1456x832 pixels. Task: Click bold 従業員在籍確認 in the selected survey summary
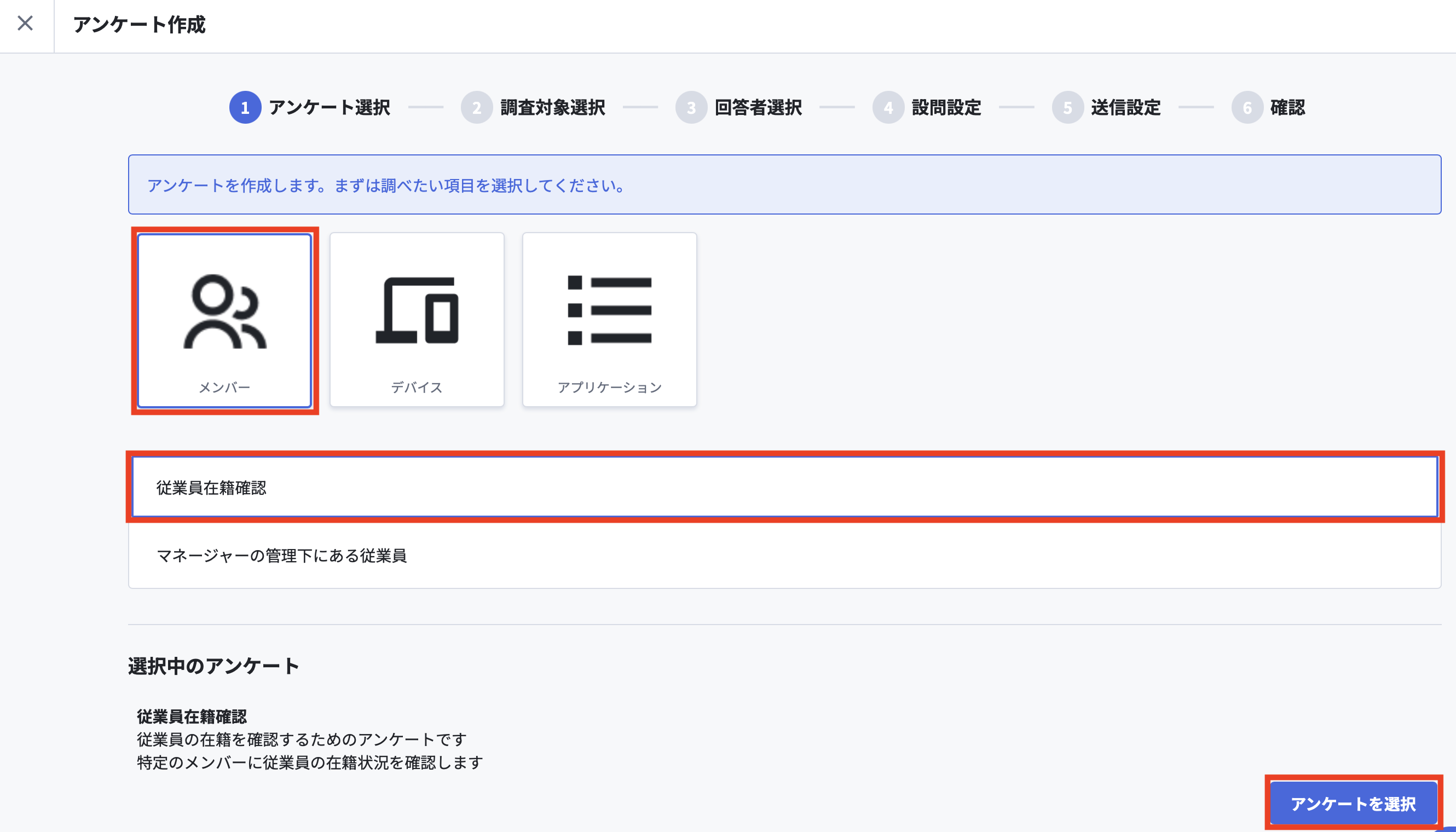click(192, 716)
